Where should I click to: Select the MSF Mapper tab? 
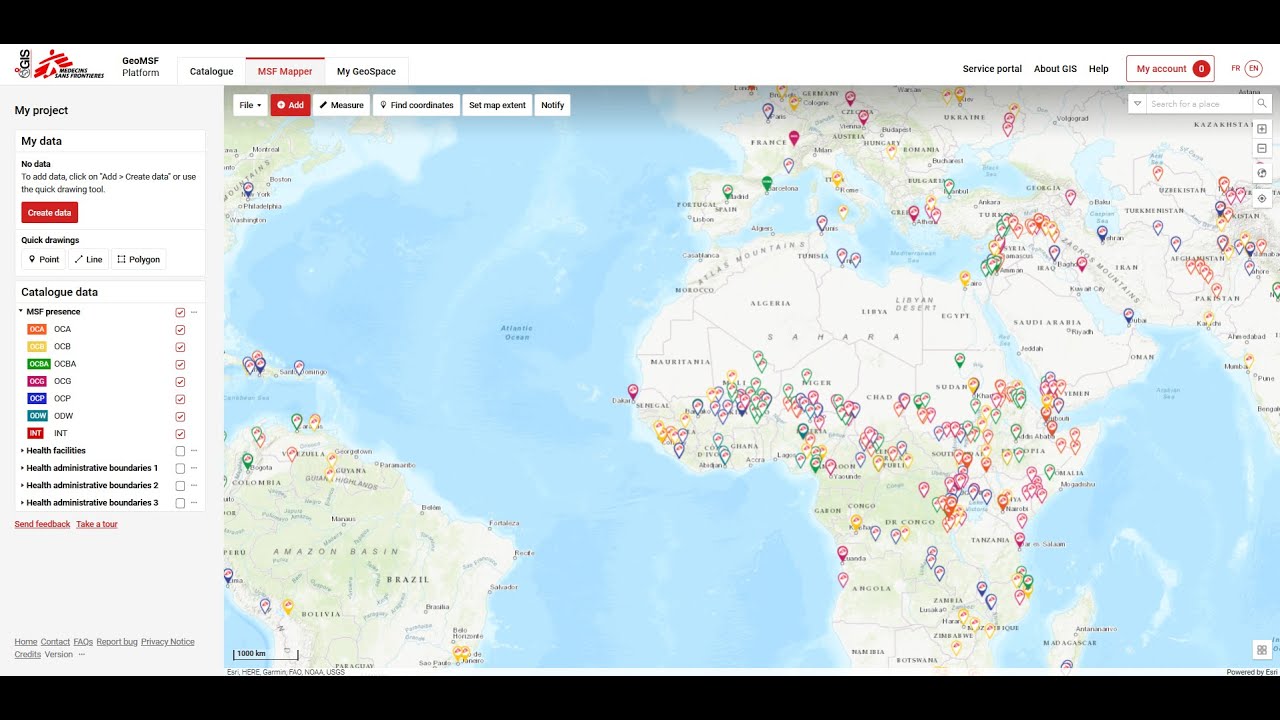[285, 71]
